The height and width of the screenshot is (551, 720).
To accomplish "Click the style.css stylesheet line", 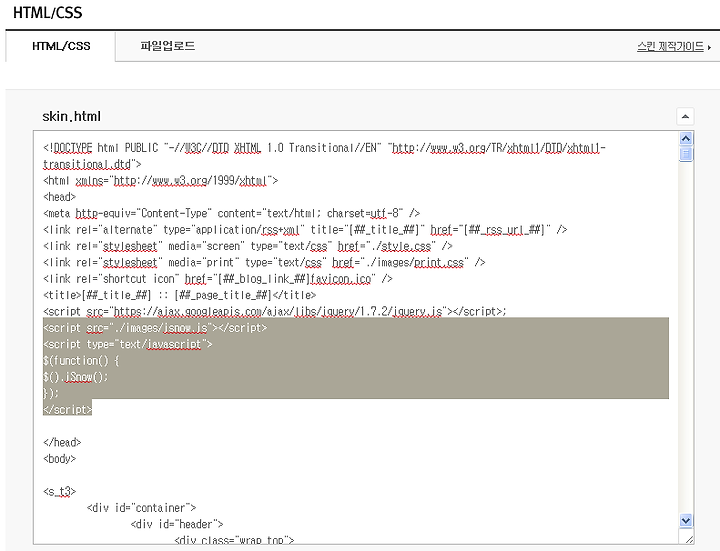I will point(248,246).
